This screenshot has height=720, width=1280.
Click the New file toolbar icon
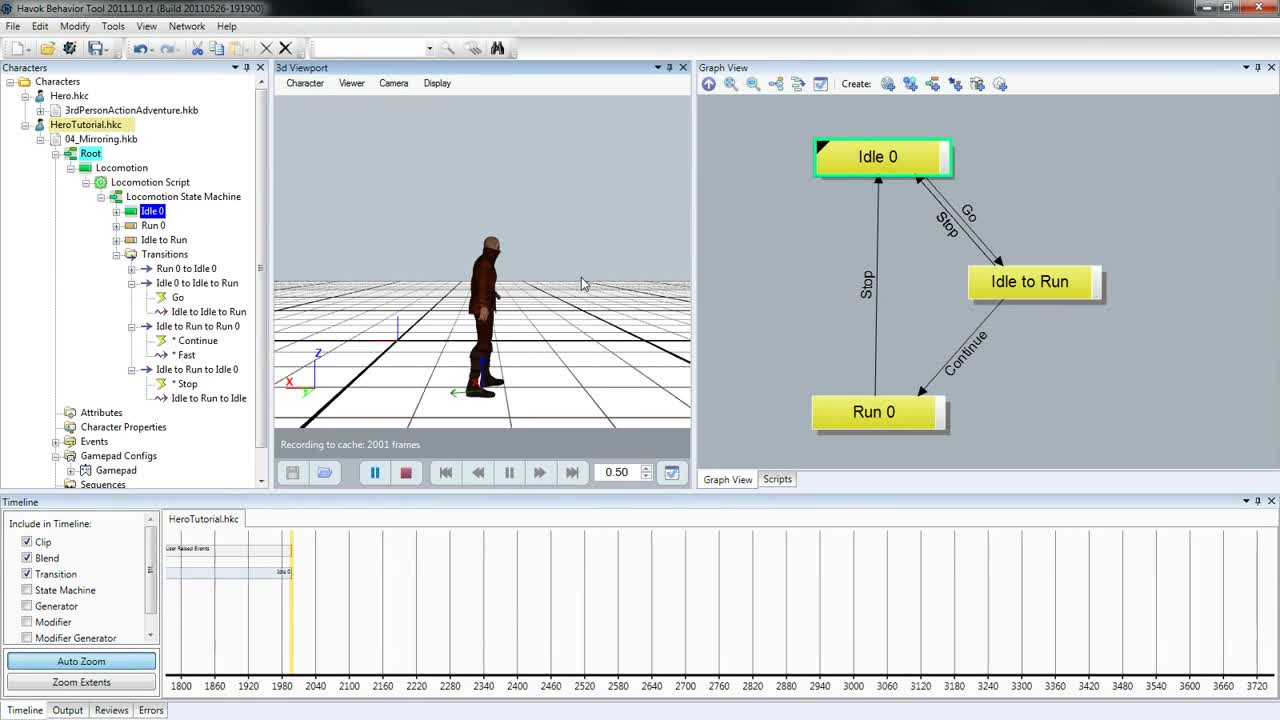click(18, 48)
